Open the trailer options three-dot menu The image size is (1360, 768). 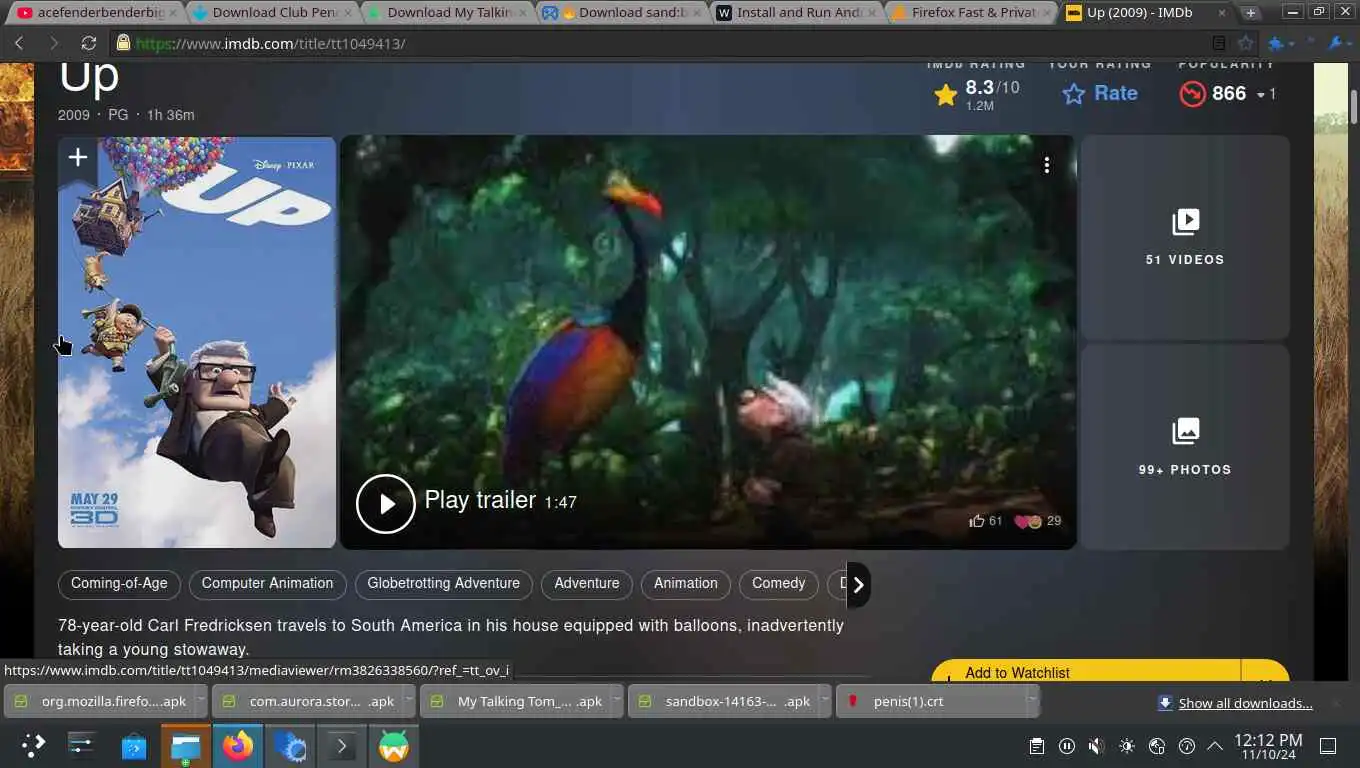click(x=1047, y=165)
